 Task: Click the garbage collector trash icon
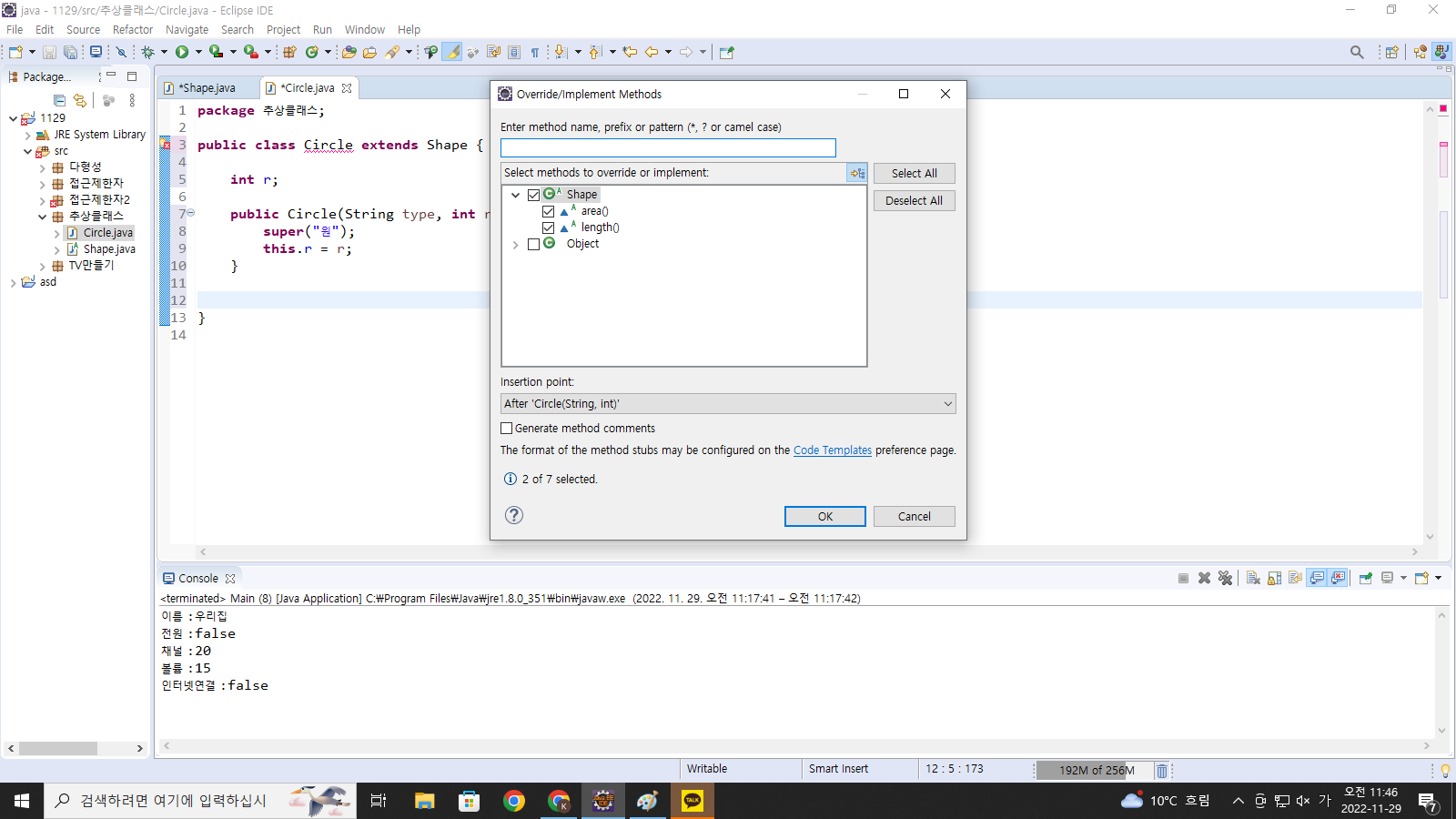[1162, 771]
